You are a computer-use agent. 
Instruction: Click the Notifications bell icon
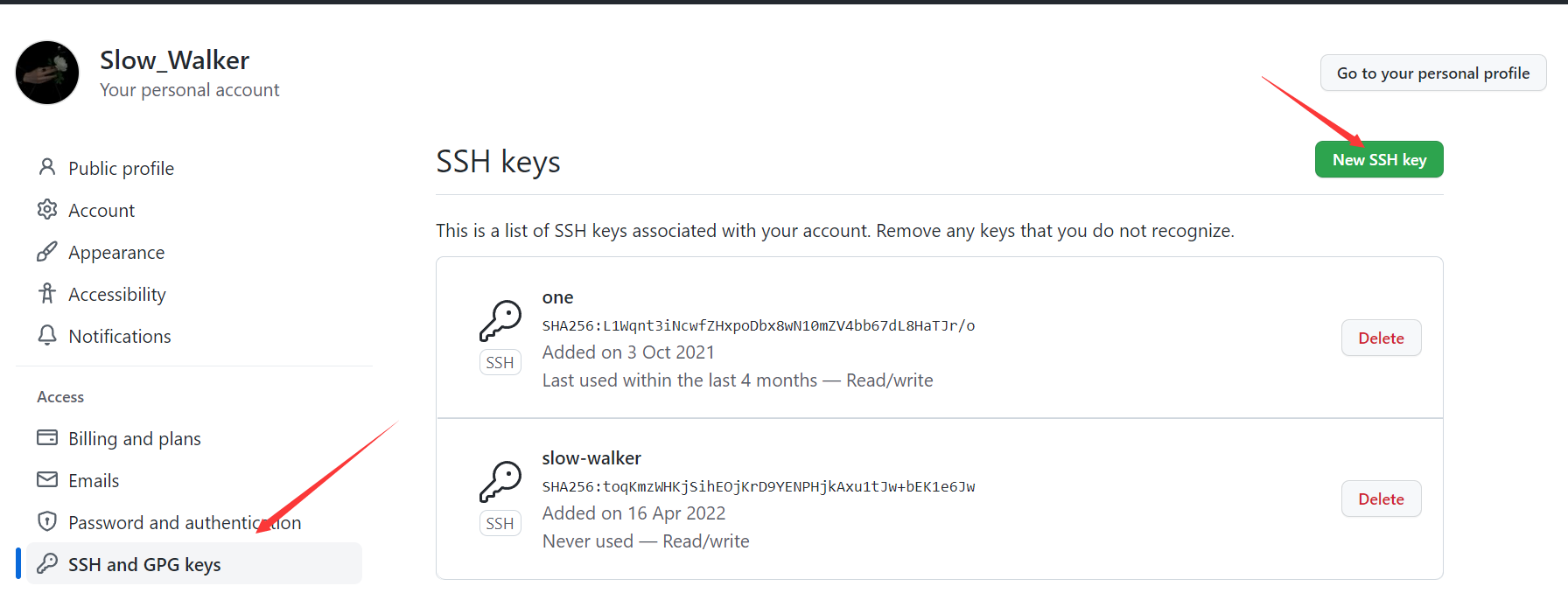click(47, 336)
